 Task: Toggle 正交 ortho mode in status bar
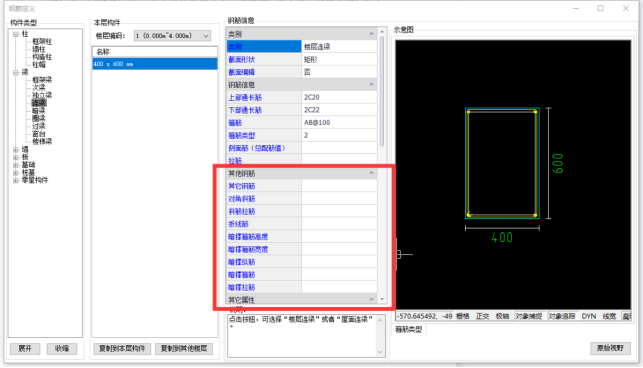(x=483, y=316)
